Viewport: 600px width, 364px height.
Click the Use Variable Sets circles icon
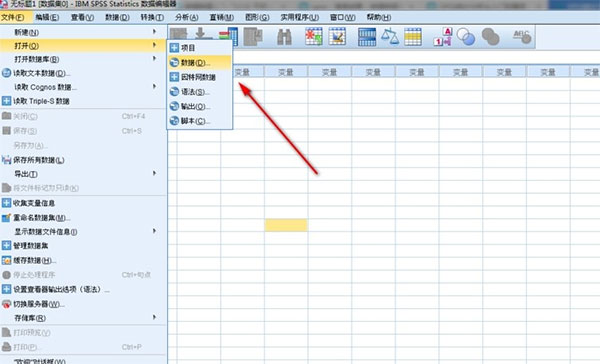(466, 37)
